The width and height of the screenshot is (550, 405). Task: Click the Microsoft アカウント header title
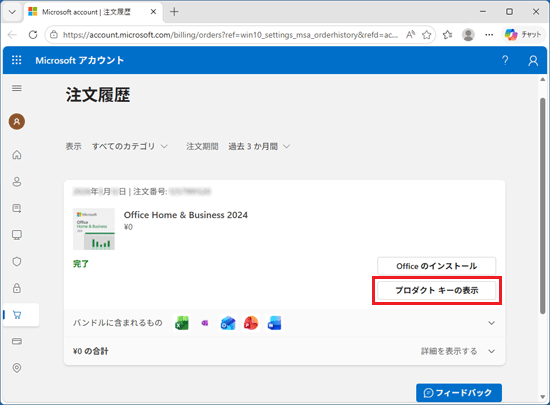[80, 60]
